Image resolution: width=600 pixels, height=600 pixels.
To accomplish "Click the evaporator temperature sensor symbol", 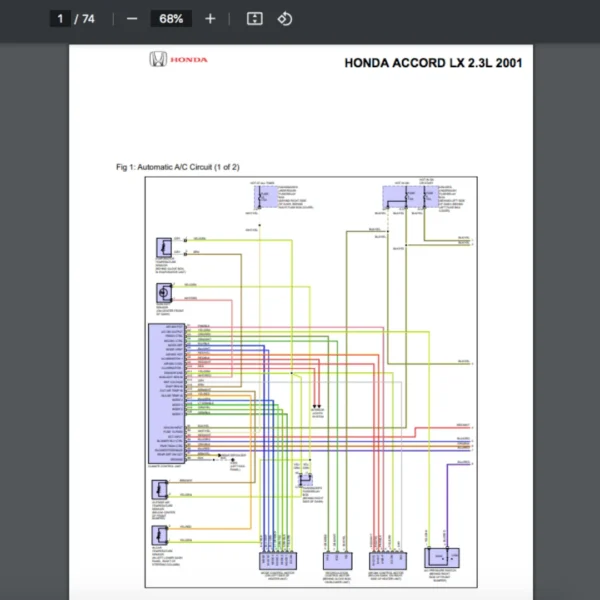I will coord(164,247).
